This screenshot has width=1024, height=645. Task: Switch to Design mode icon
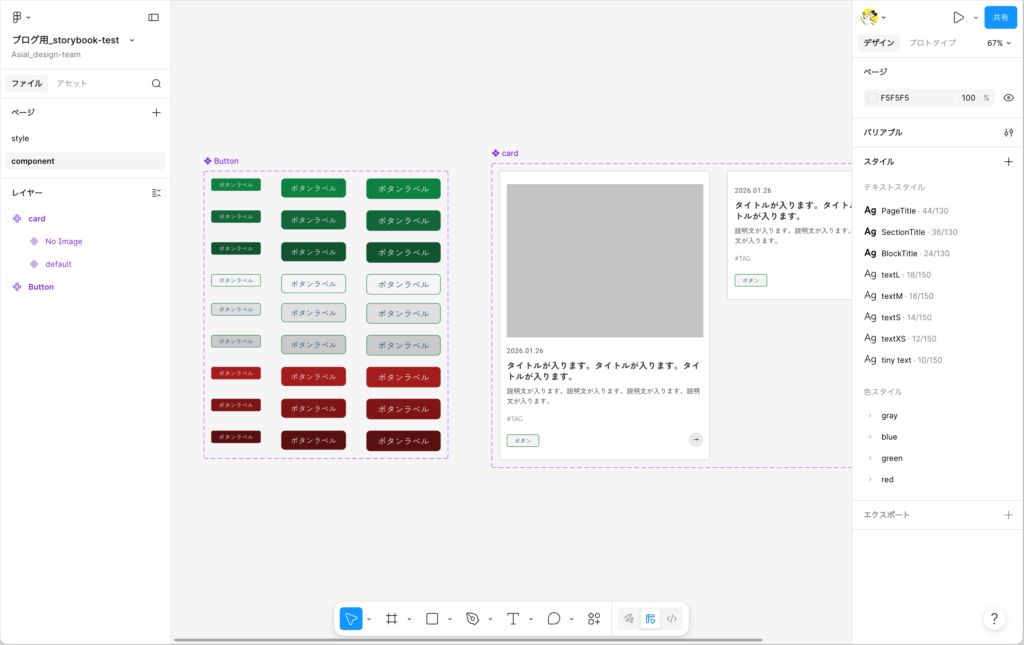click(x=650, y=619)
